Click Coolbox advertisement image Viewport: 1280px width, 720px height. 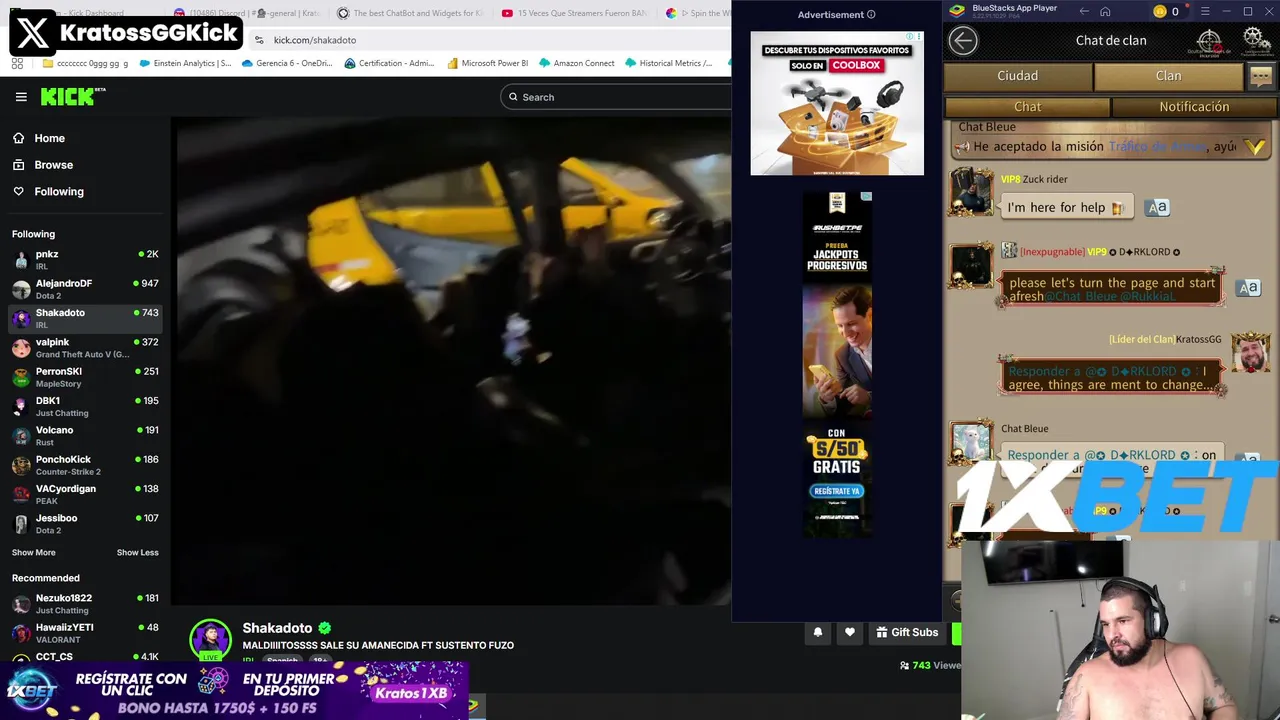pos(837,103)
